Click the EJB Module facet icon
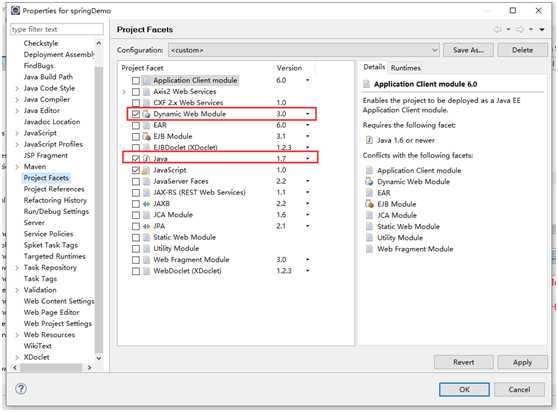558x412 pixels. point(146,137)
